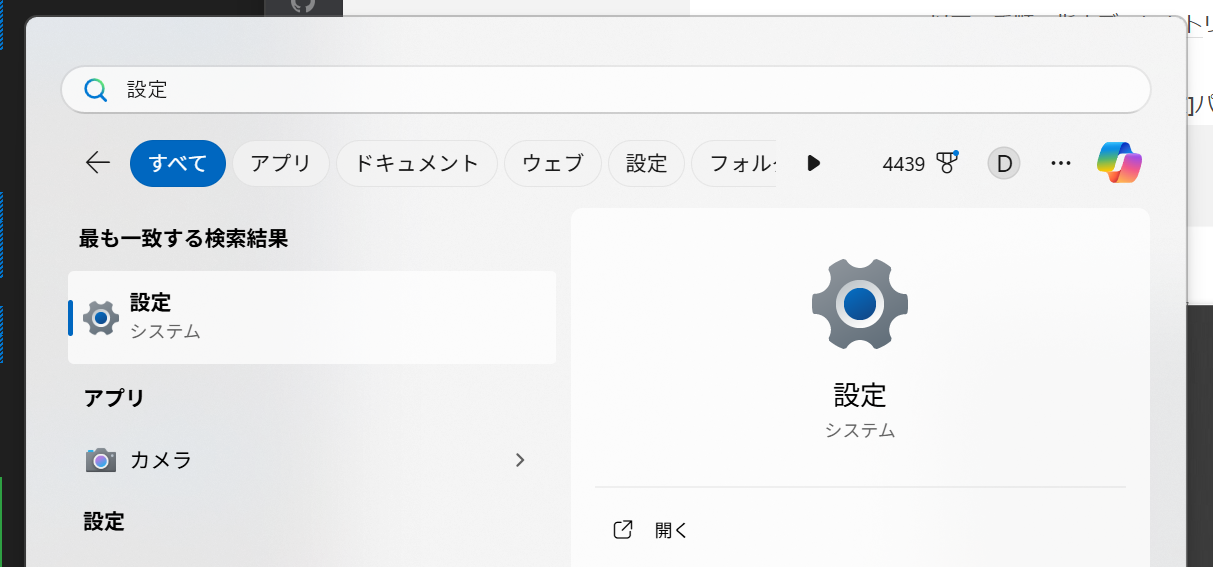Image resolution: width=1213 pixels, height=567 pixels.
Task: Launch Copilot from colorful icon
Action: coord(1119,163)
